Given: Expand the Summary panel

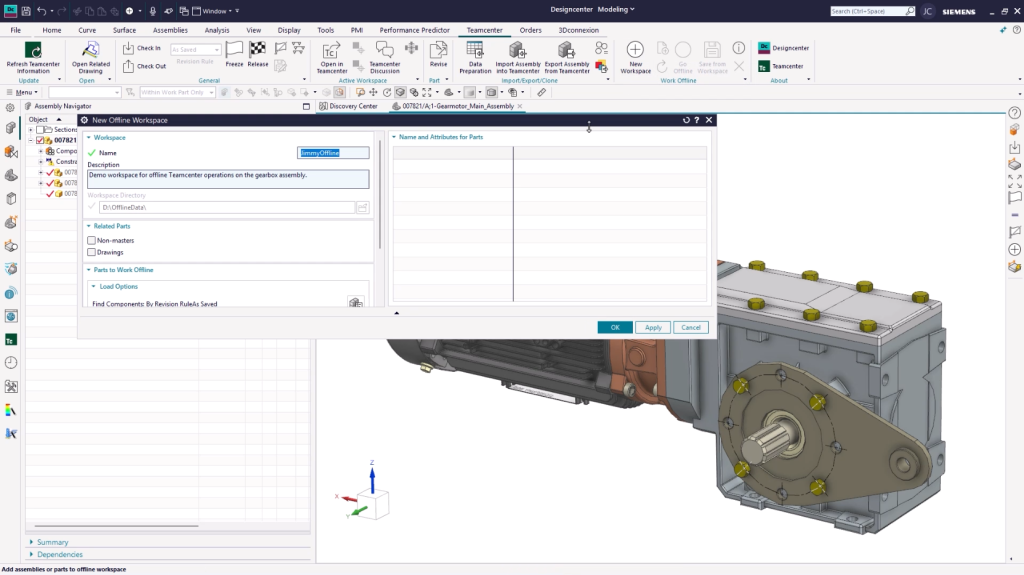Looking at the screenshot, I should [x=31, y=542].
